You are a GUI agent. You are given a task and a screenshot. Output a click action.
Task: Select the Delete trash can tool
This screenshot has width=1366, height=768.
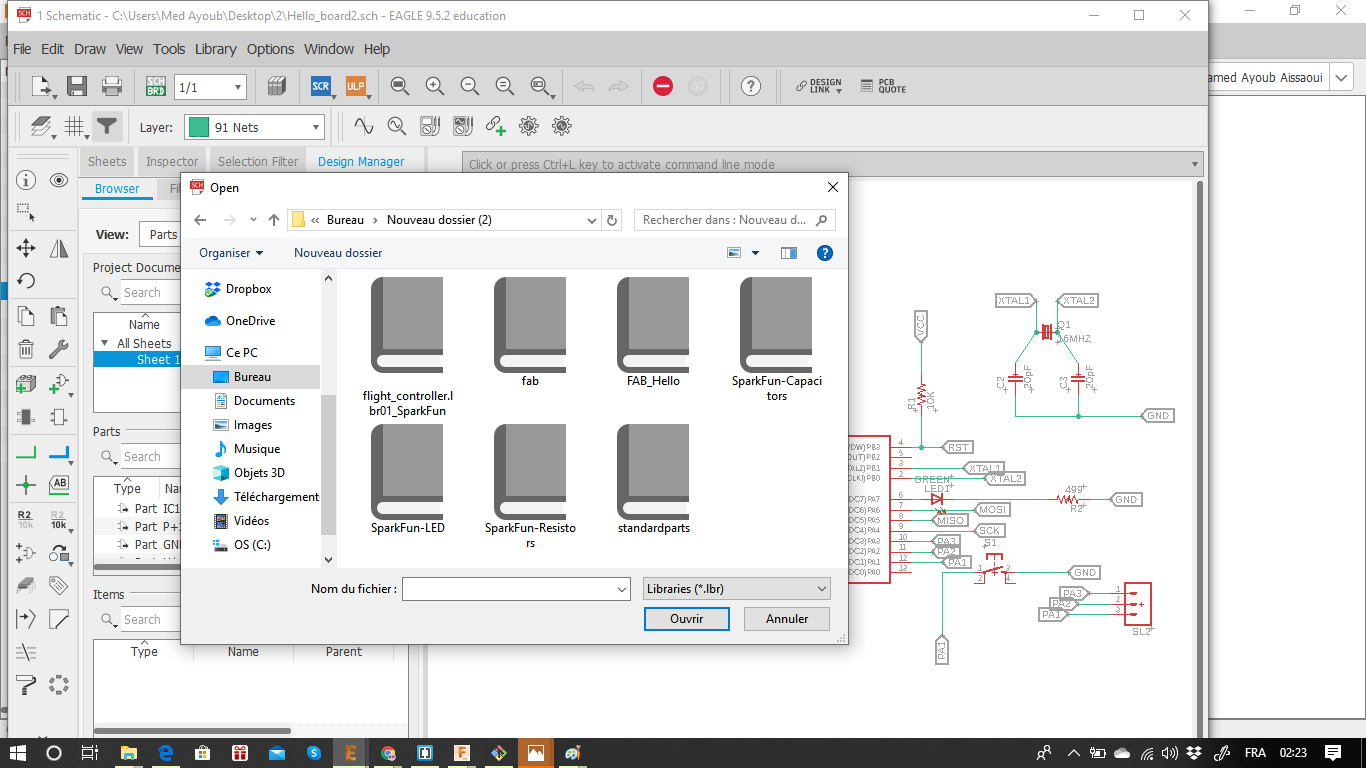(26, 349)
